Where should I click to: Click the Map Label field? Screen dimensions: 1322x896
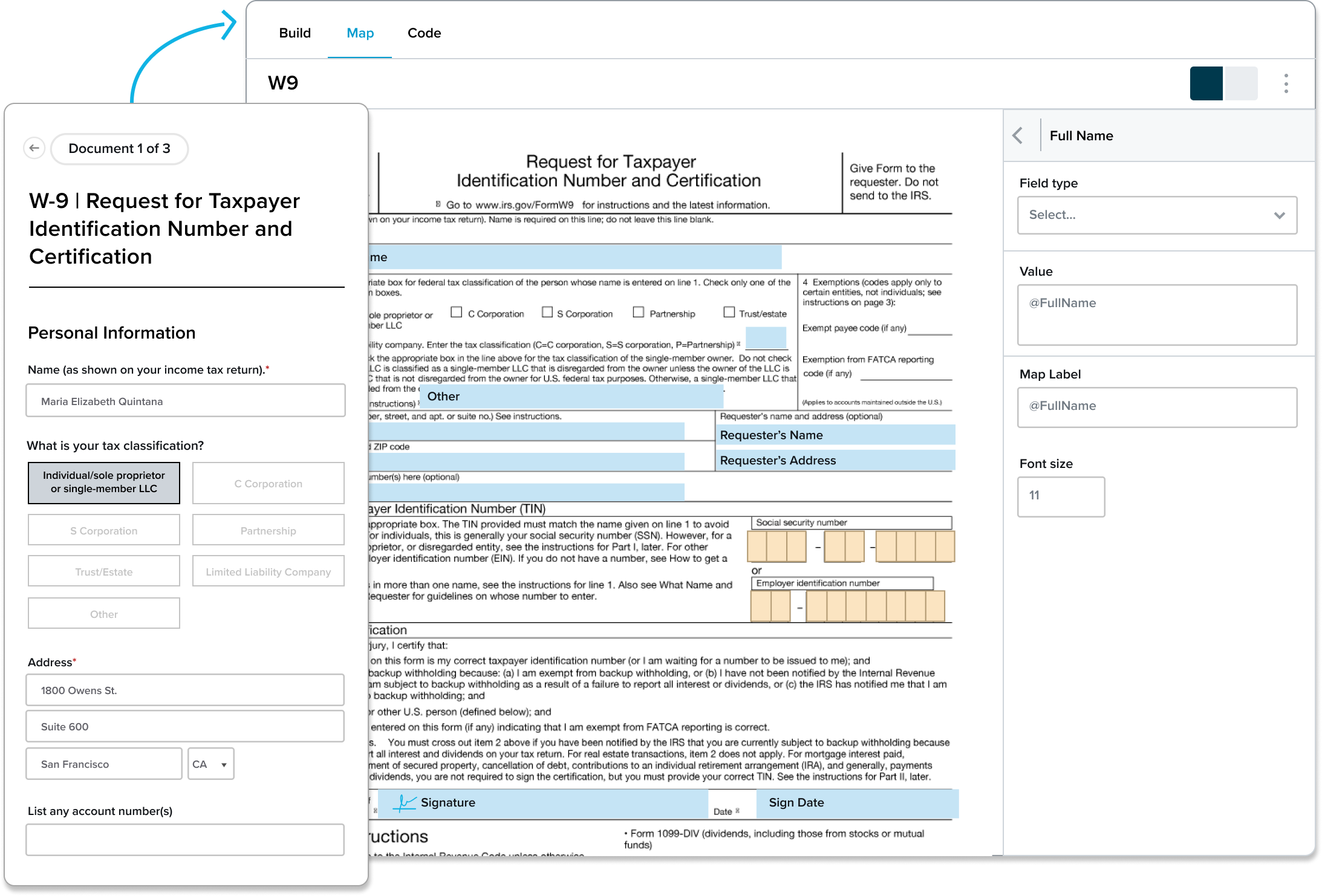(1158, 407)
